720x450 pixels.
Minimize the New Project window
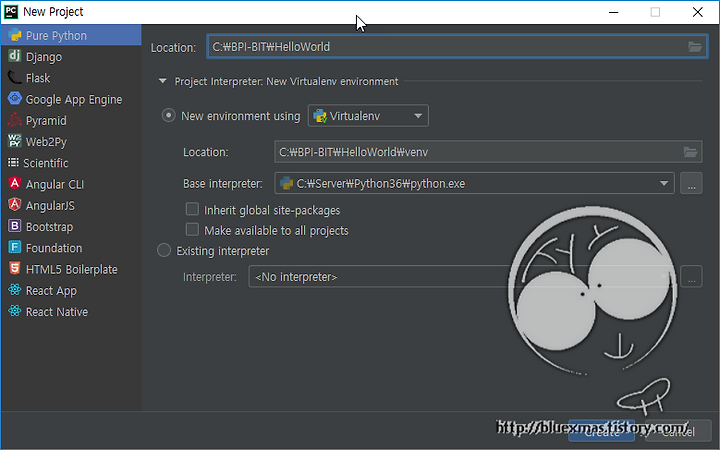tap(613, 12)
